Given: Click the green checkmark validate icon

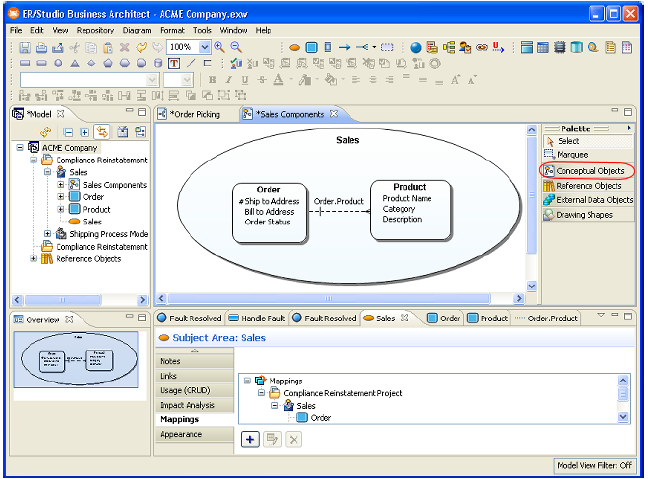Looking at the screenshot, I should [236, 63].
